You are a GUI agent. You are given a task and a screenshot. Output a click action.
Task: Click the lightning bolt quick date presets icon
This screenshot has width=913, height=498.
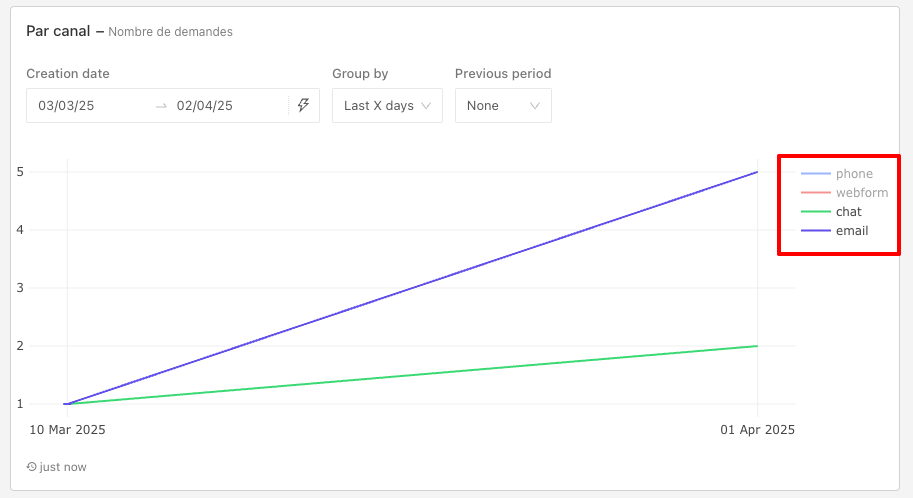coord(304,105)
